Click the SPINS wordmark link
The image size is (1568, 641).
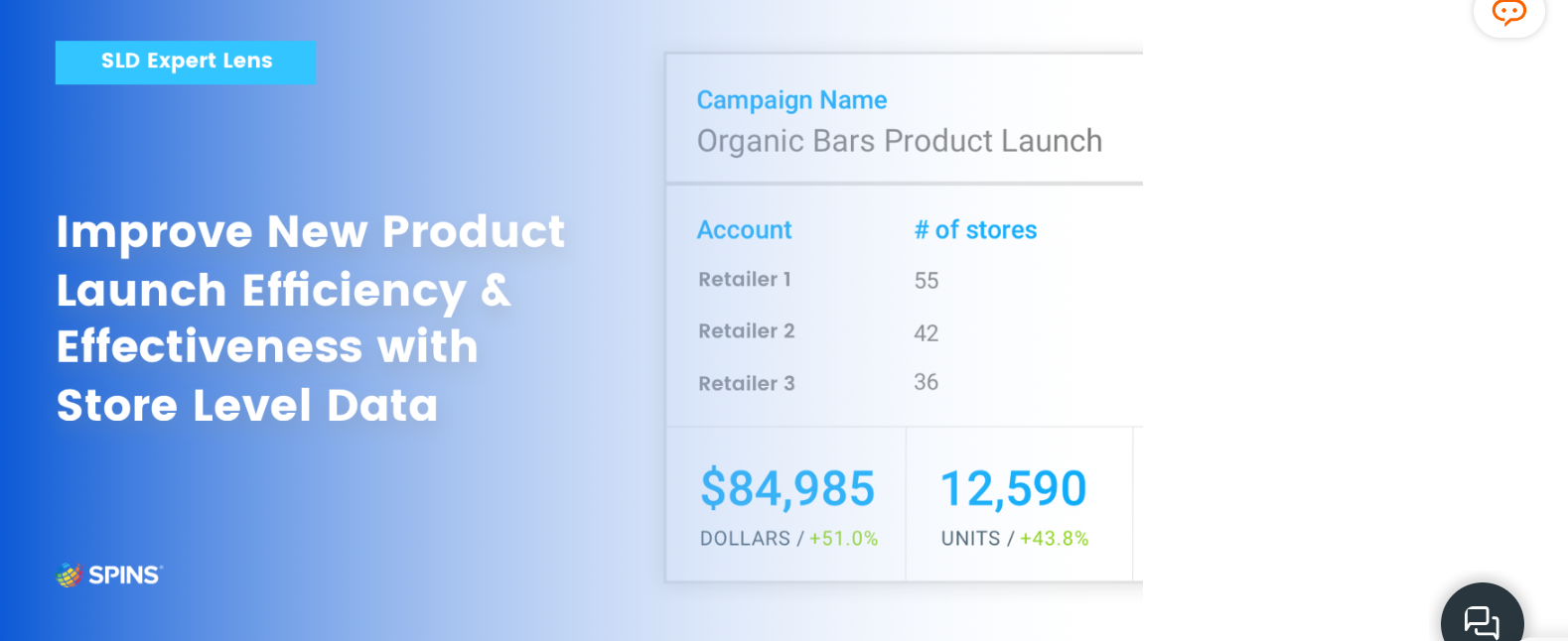click(x=121, y=574)
